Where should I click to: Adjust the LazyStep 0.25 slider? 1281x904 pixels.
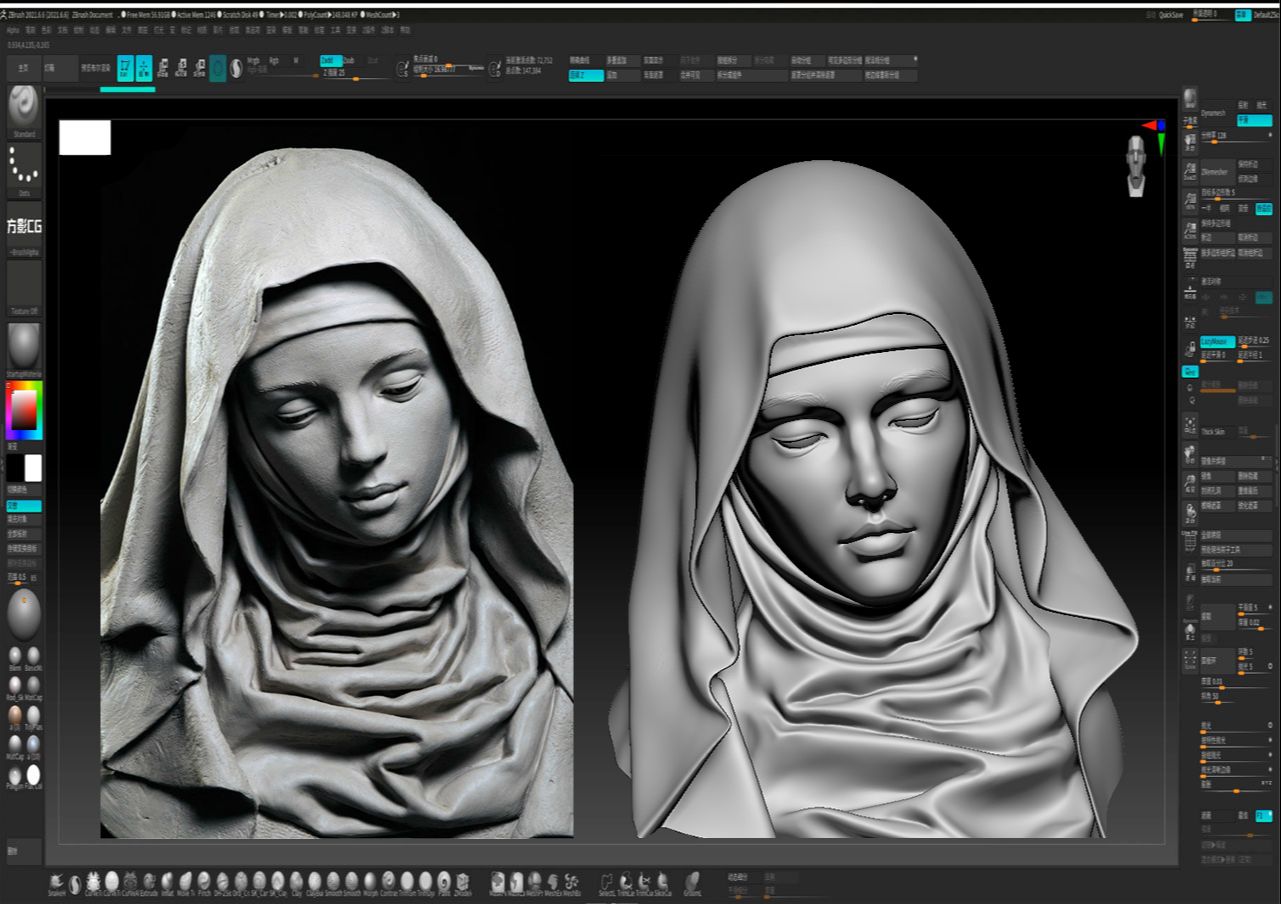[x=1255, y=342]
